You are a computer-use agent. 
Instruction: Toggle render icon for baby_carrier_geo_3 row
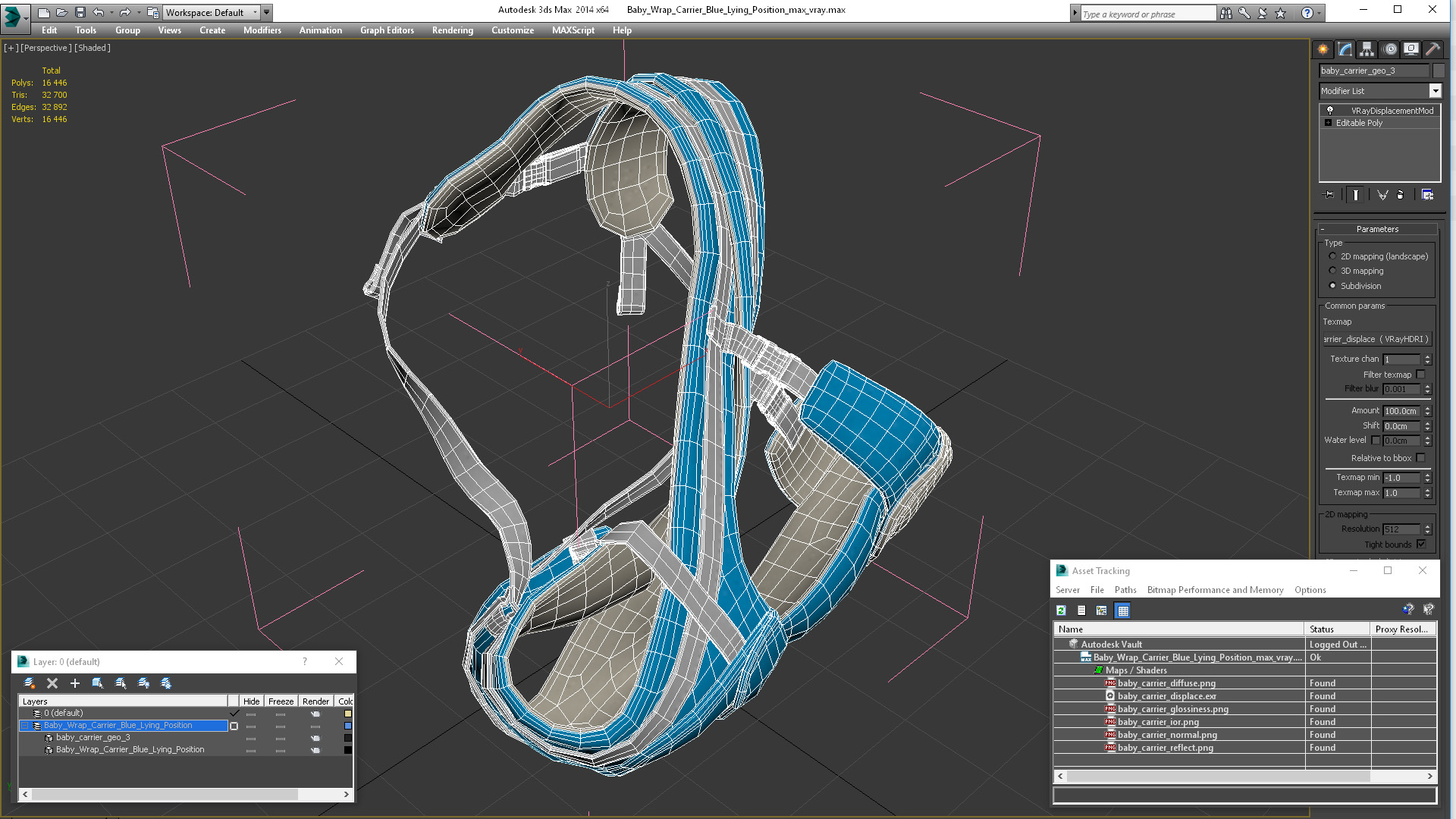tap(315, 738)
